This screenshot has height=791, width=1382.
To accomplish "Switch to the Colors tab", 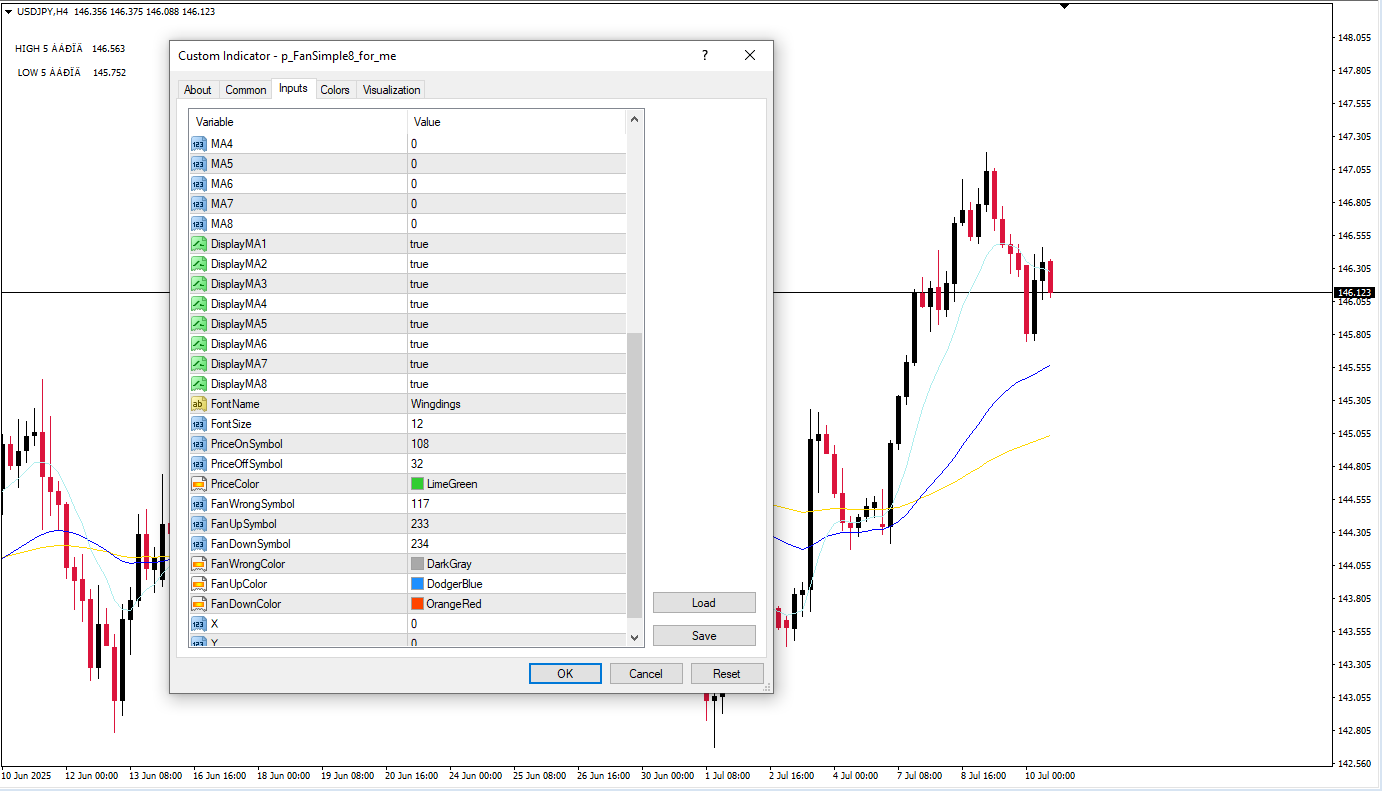I will pyautogui.click(x=335, y=90).
